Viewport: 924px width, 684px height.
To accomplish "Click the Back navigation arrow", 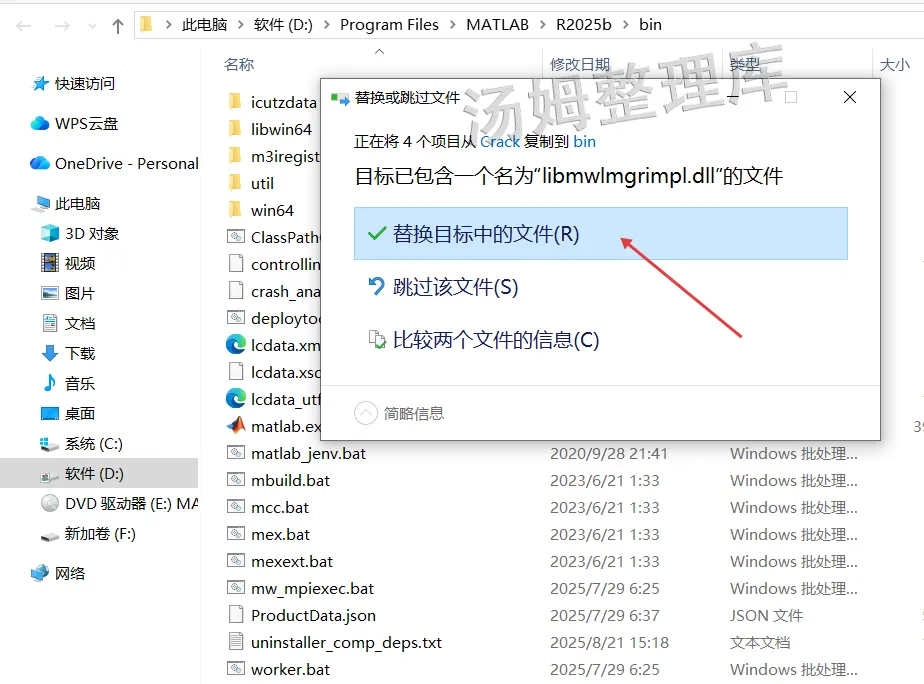I will 24,26.
